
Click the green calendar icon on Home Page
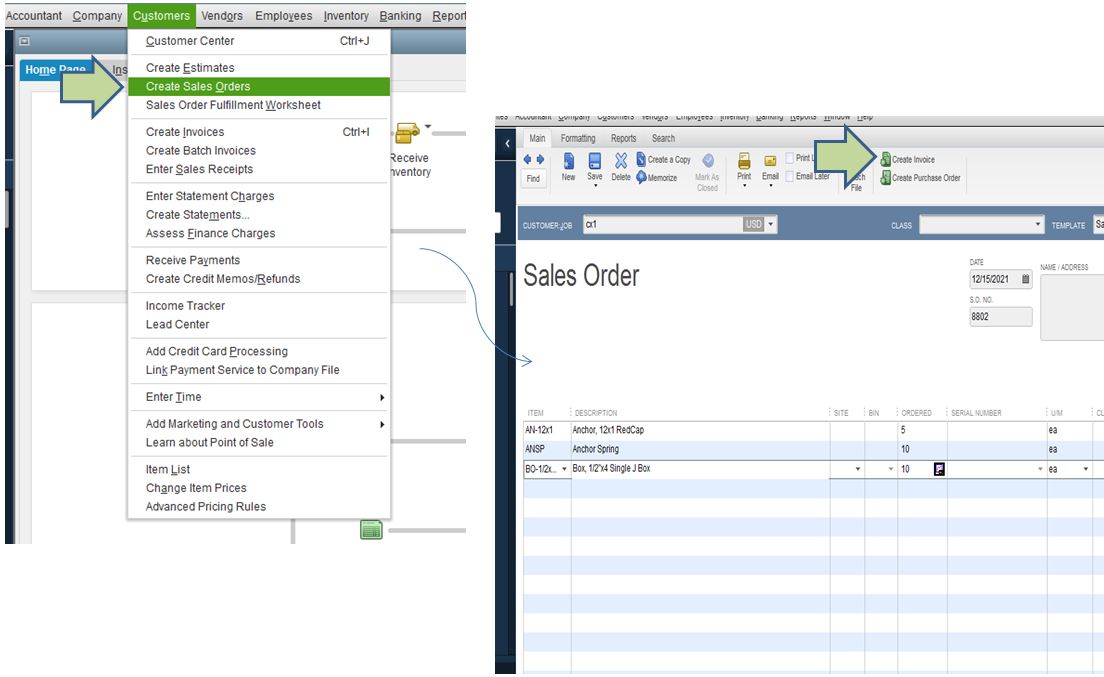coord(371,530)
